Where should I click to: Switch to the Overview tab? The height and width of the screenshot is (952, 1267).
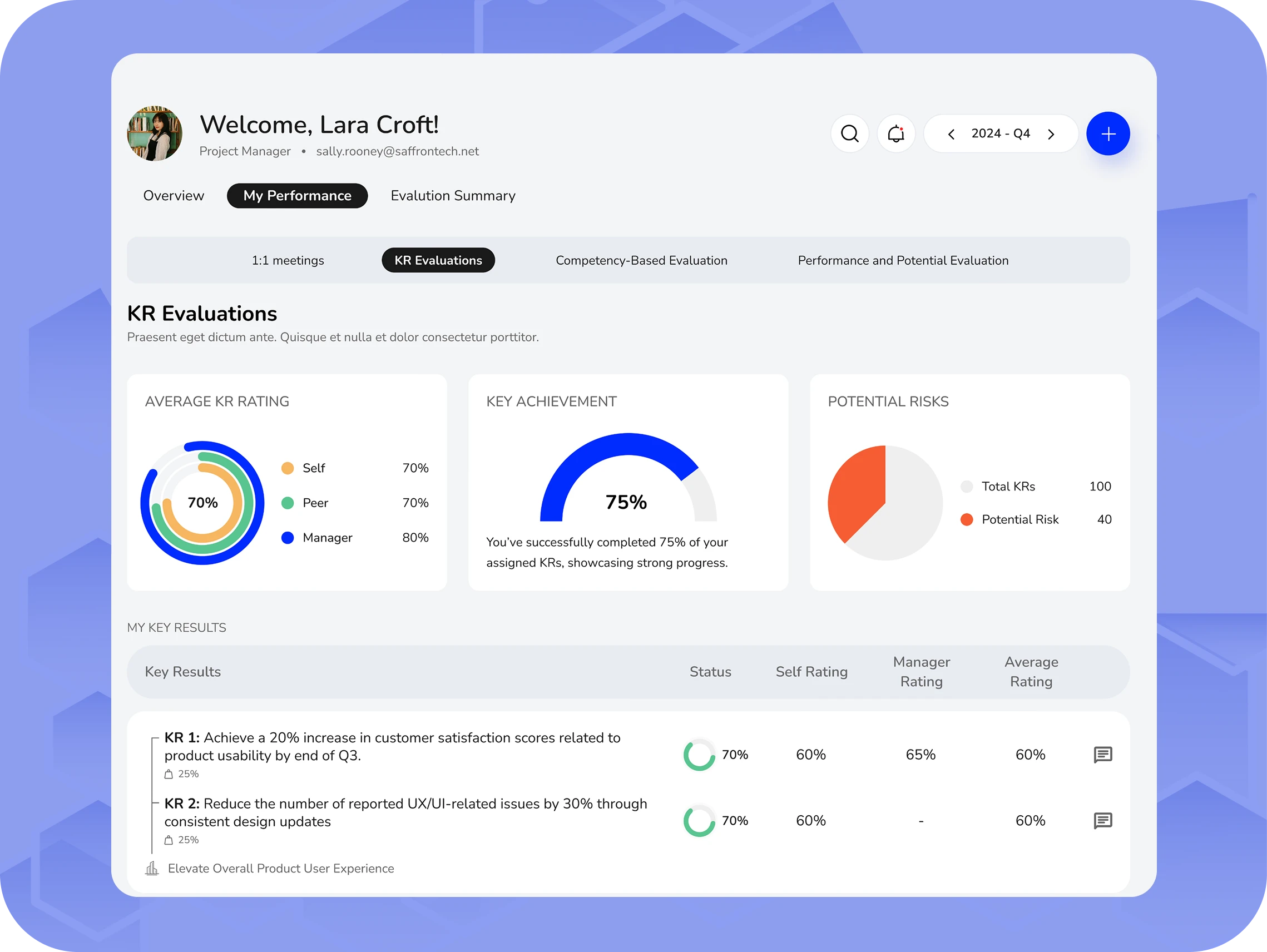click(x=174, y=196)
